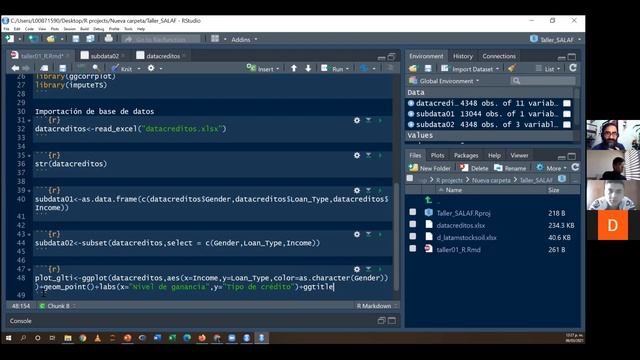This screenshot has height=360, width=640.
Task: Go back to previous source location
Action: (15, 68)
